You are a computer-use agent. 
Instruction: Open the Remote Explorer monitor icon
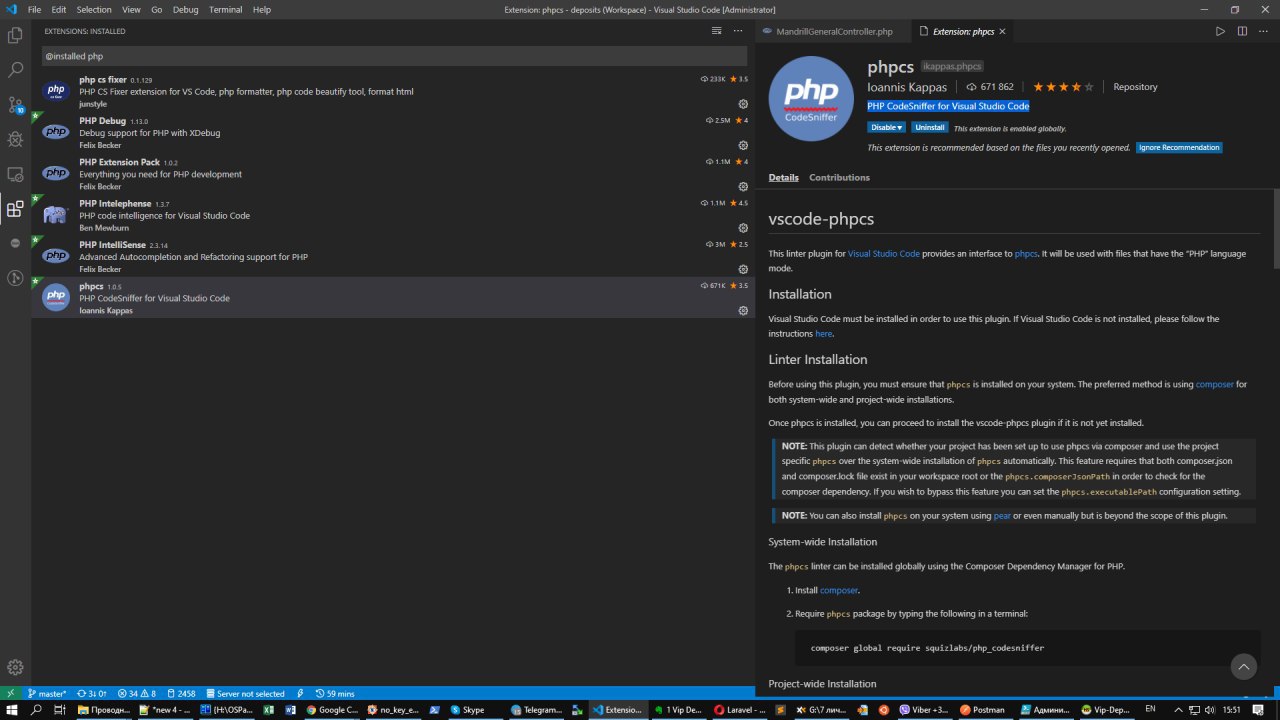click(15, 174)
